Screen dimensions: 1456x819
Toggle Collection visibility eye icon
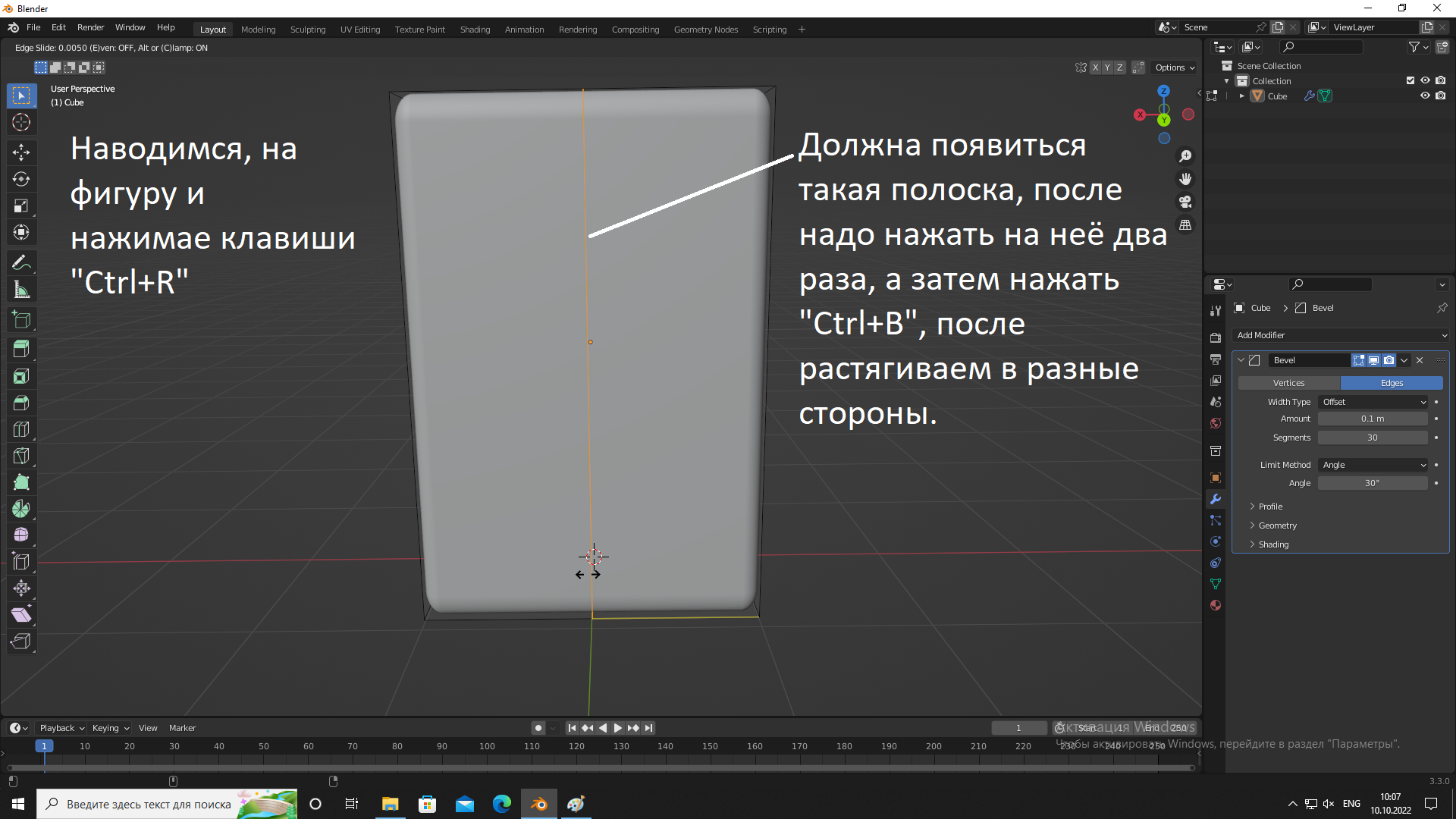pos(1425,80)
